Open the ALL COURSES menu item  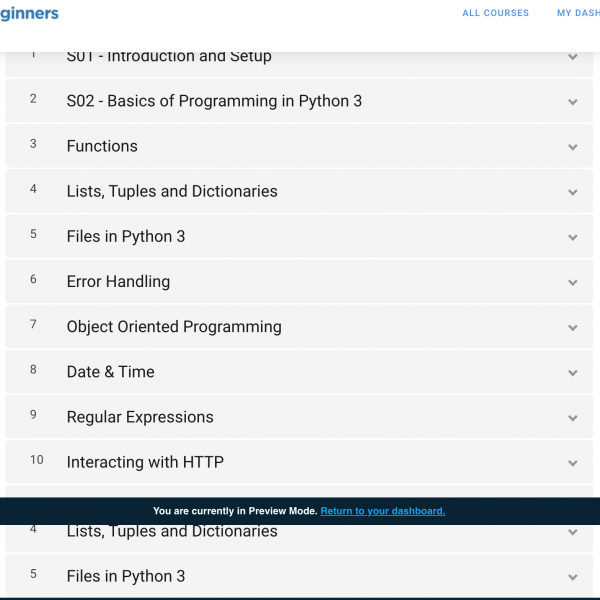click(495, 13)
